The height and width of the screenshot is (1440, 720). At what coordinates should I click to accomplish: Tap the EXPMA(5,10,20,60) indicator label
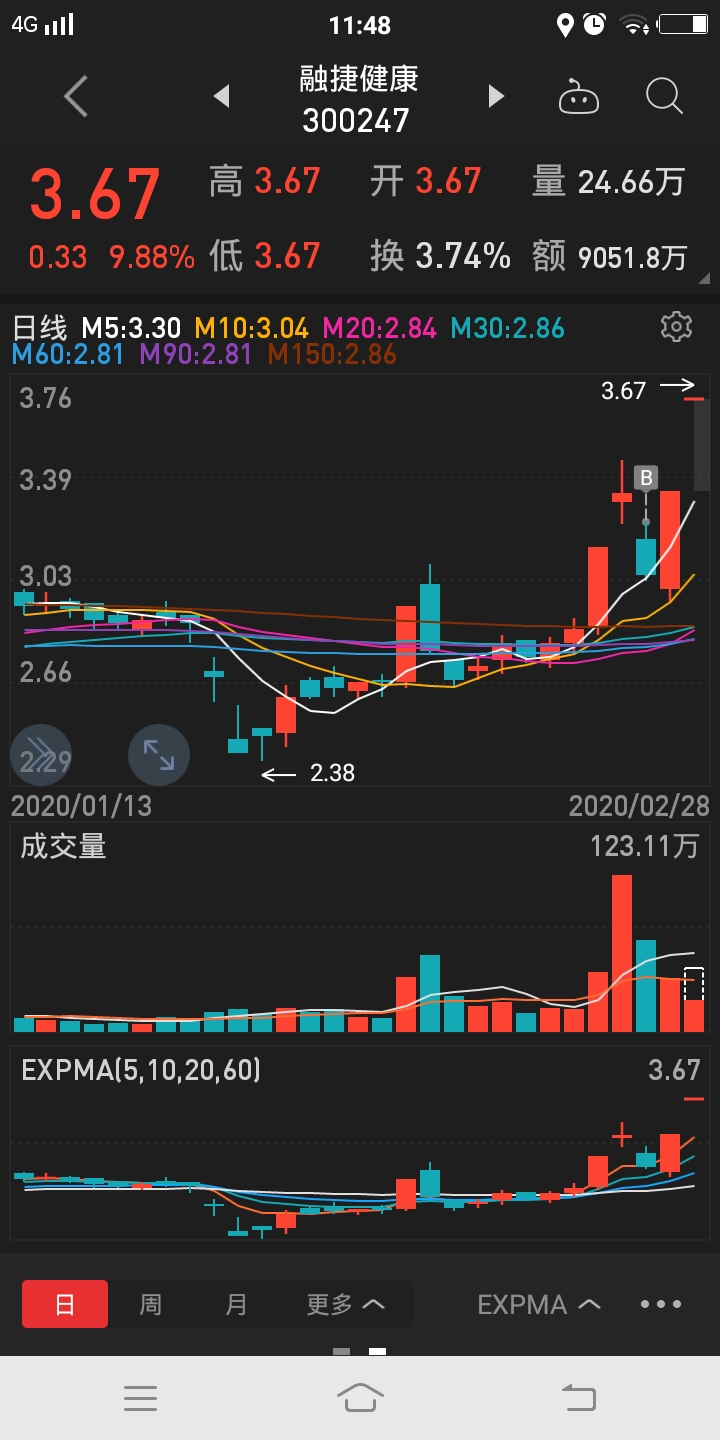coord(141,1071)
